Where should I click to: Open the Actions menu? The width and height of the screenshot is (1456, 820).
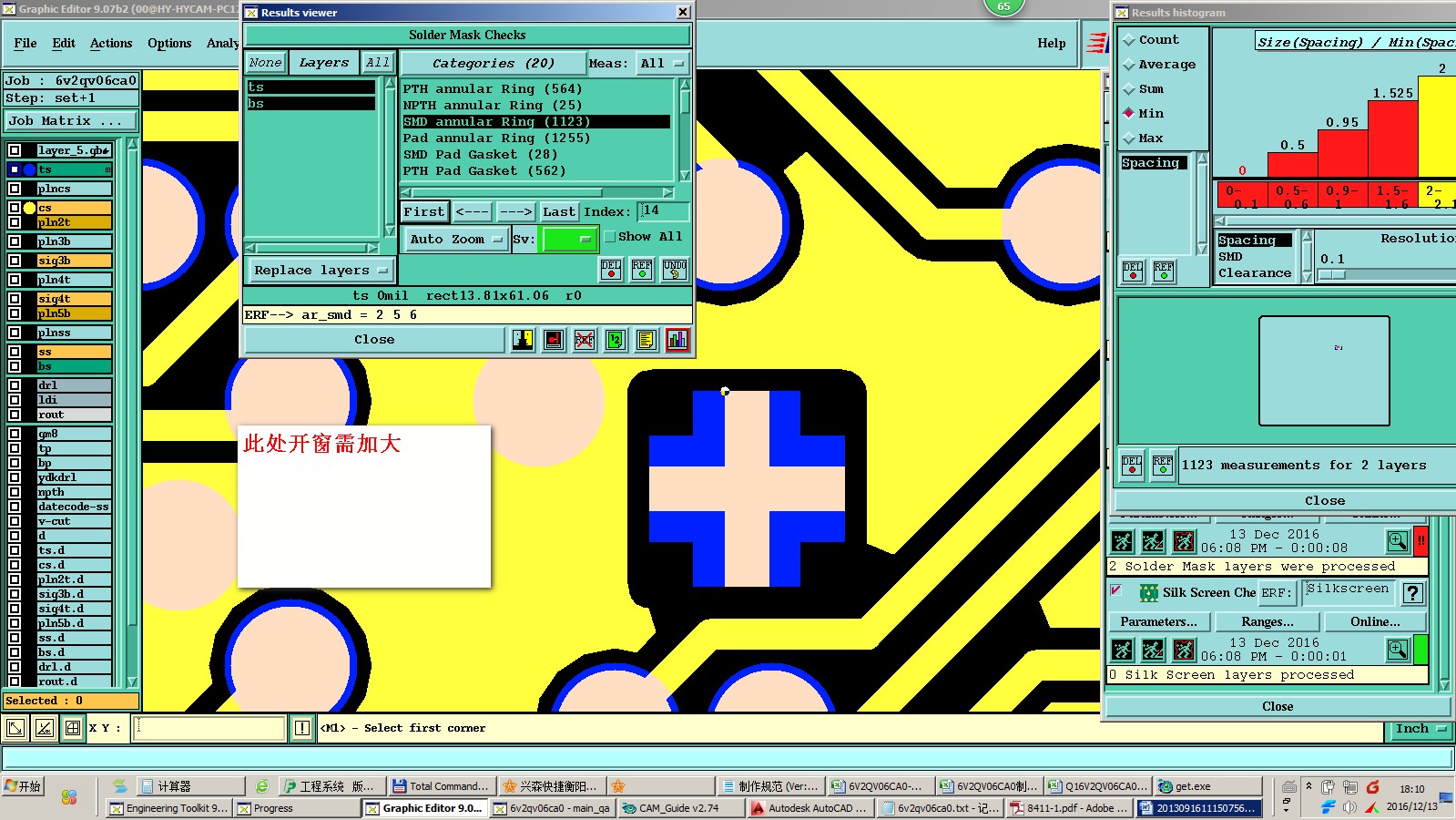pyautogui.click(x=111, y=43)
